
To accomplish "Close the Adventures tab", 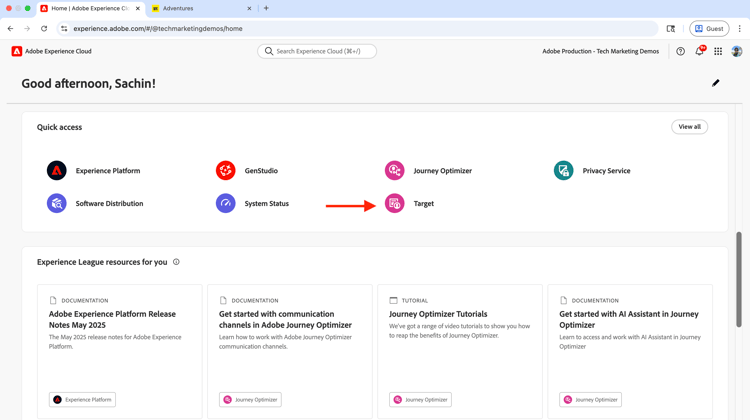I will click(x=249, y=9).
